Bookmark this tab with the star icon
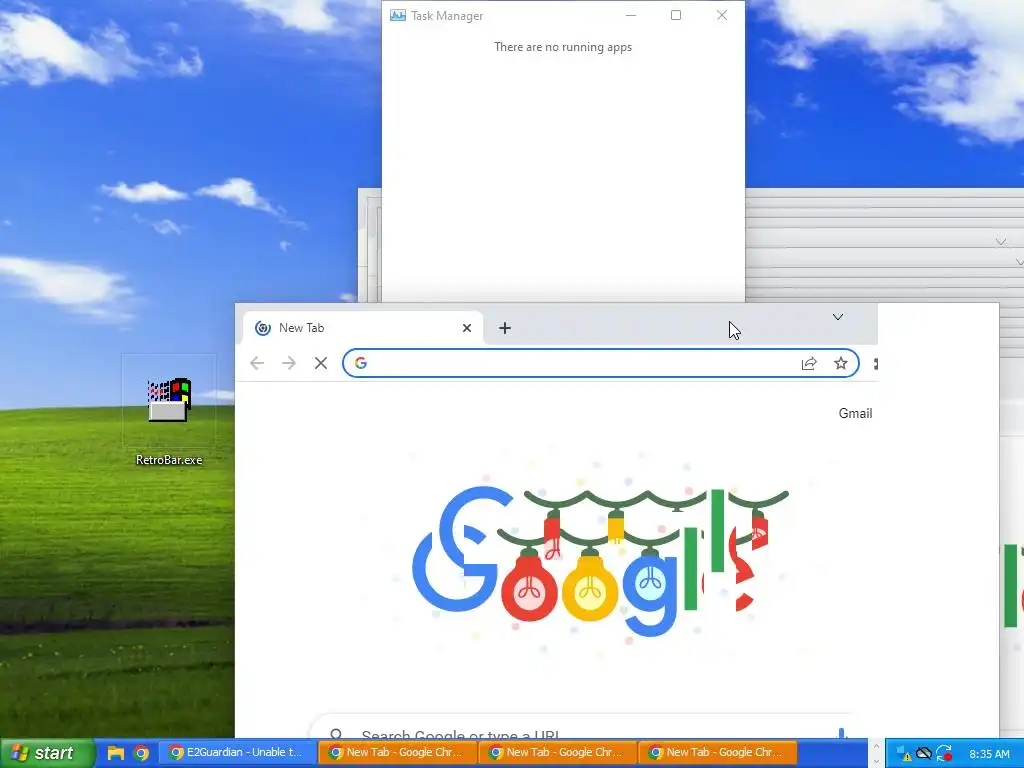This screenshot has width=1024, height=768. [x=840, y=363]
